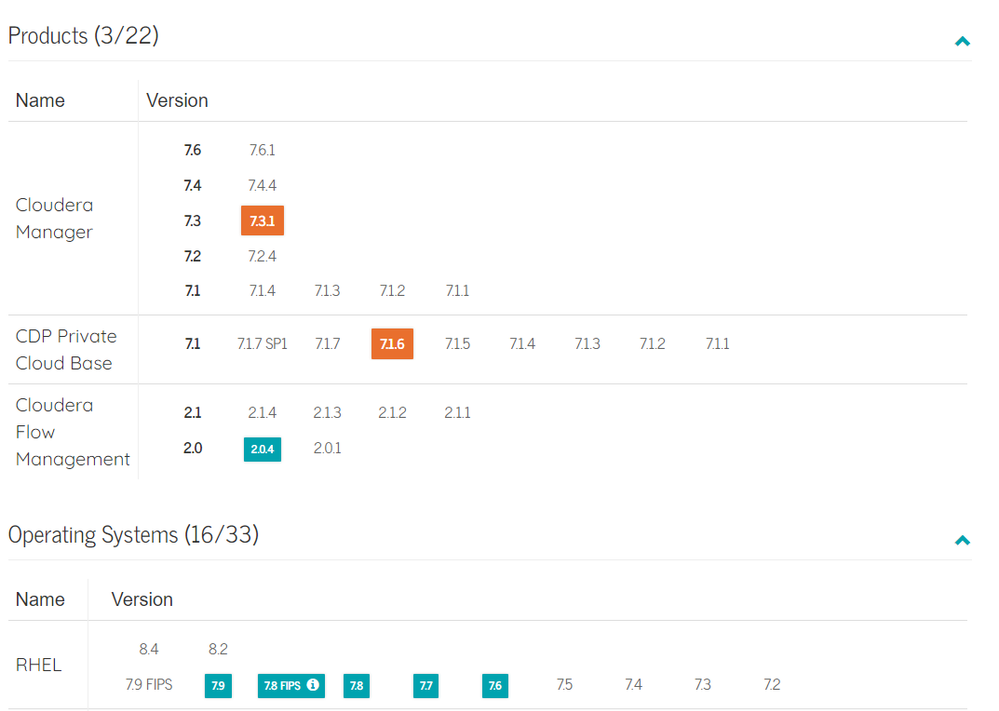Click the Cloudera Flow Management name
Image resolution: width=999 pixels, height=711 pixels.
click(73, 432)
